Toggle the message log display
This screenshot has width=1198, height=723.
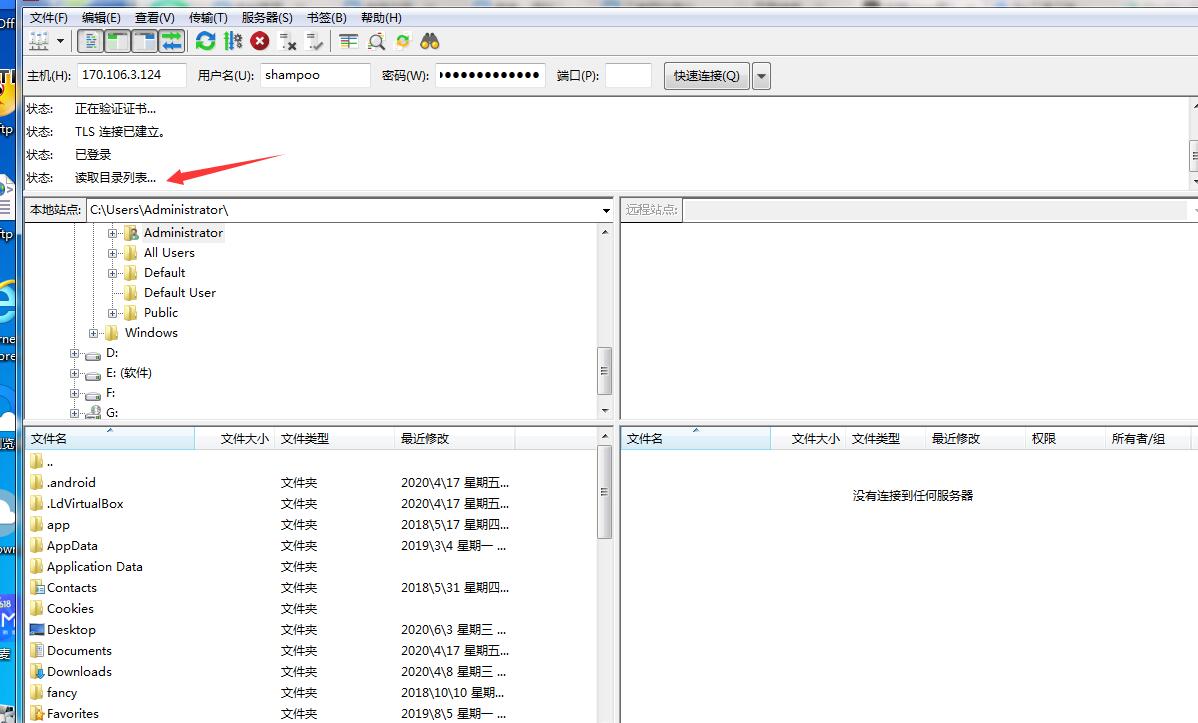[x=91, y=41]
